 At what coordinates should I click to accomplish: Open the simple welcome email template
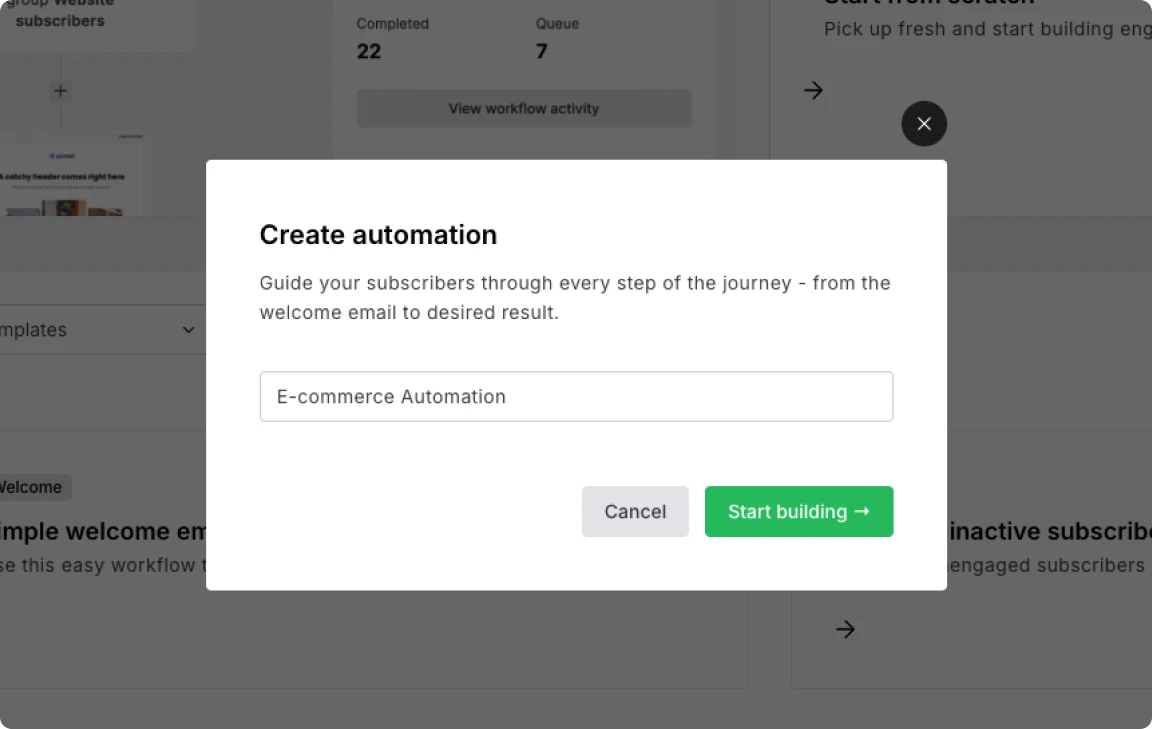tap(100, 531)
